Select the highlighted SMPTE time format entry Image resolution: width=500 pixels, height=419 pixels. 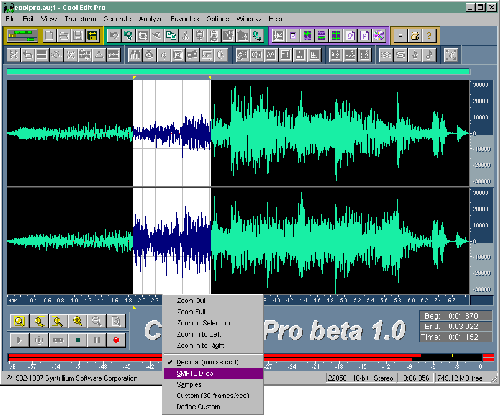pyautogui.click(x=213, y=373)
